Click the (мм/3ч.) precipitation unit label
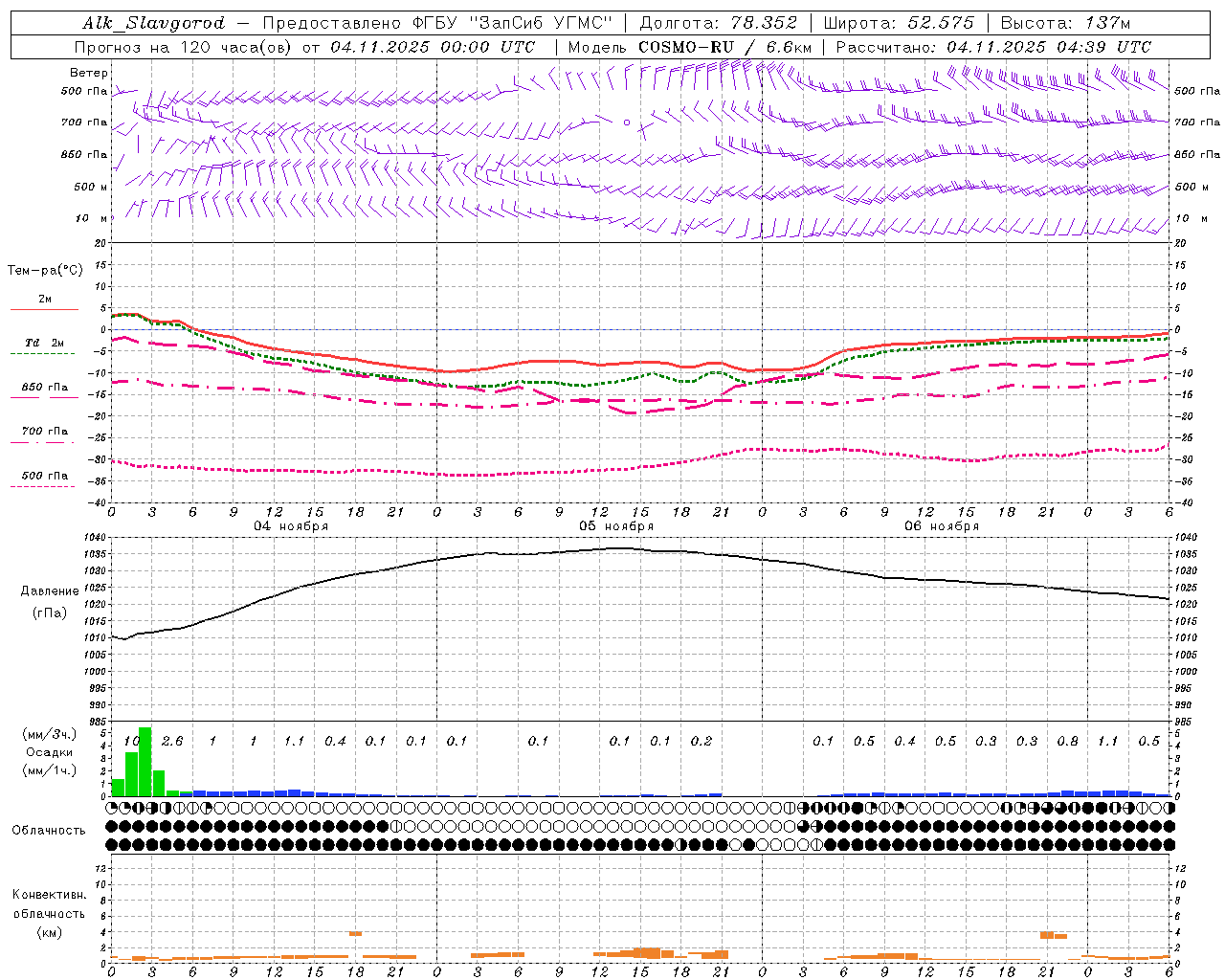This screenshot has height=980, width=1225. (49, 734)
